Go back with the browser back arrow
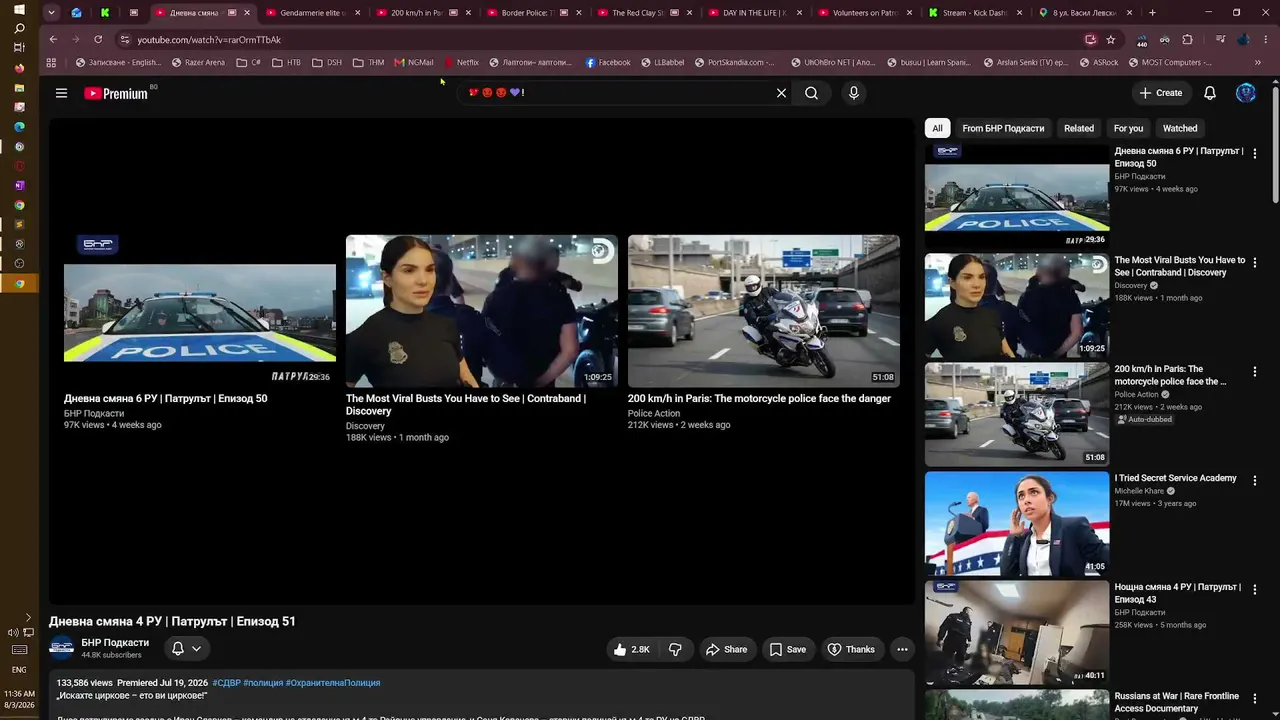 pos(53,40)
